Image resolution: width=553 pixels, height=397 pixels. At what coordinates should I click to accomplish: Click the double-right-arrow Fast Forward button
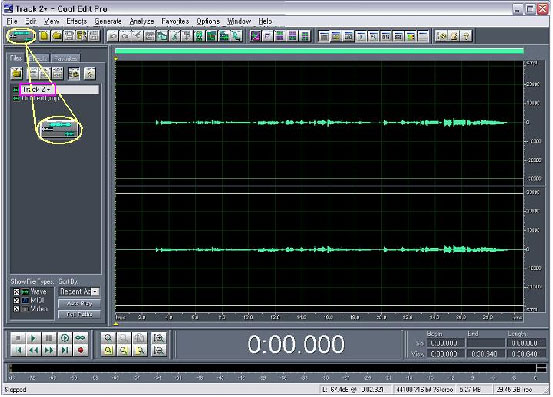click(x=49, y=350)
